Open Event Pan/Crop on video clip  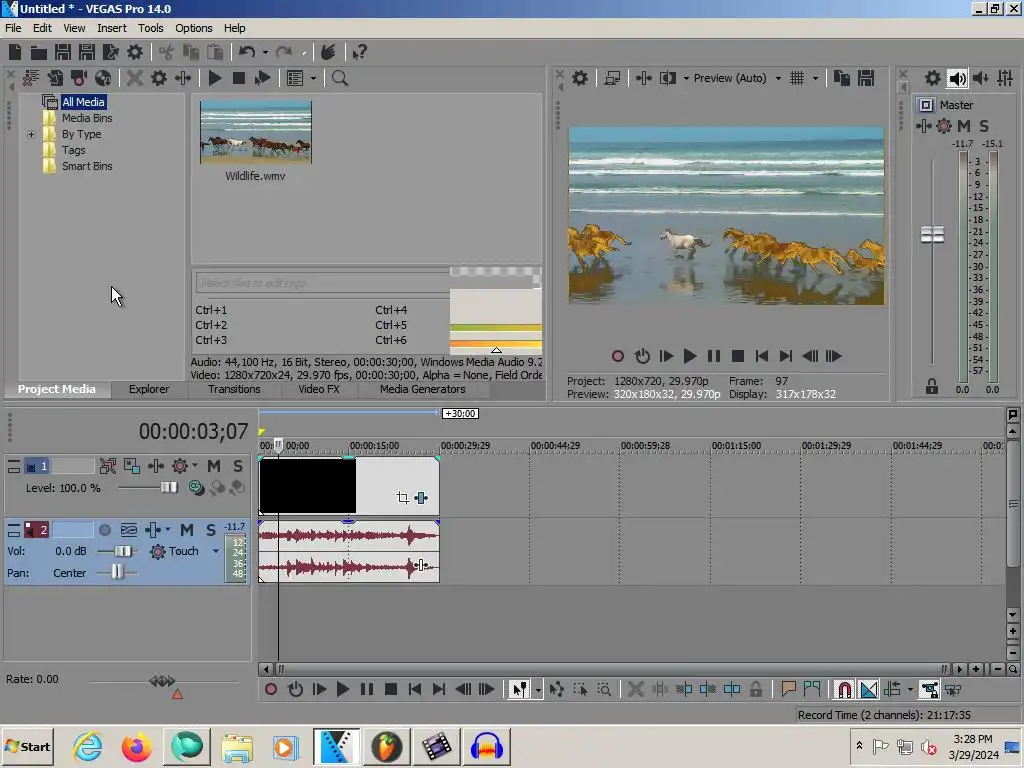(403, 498)
